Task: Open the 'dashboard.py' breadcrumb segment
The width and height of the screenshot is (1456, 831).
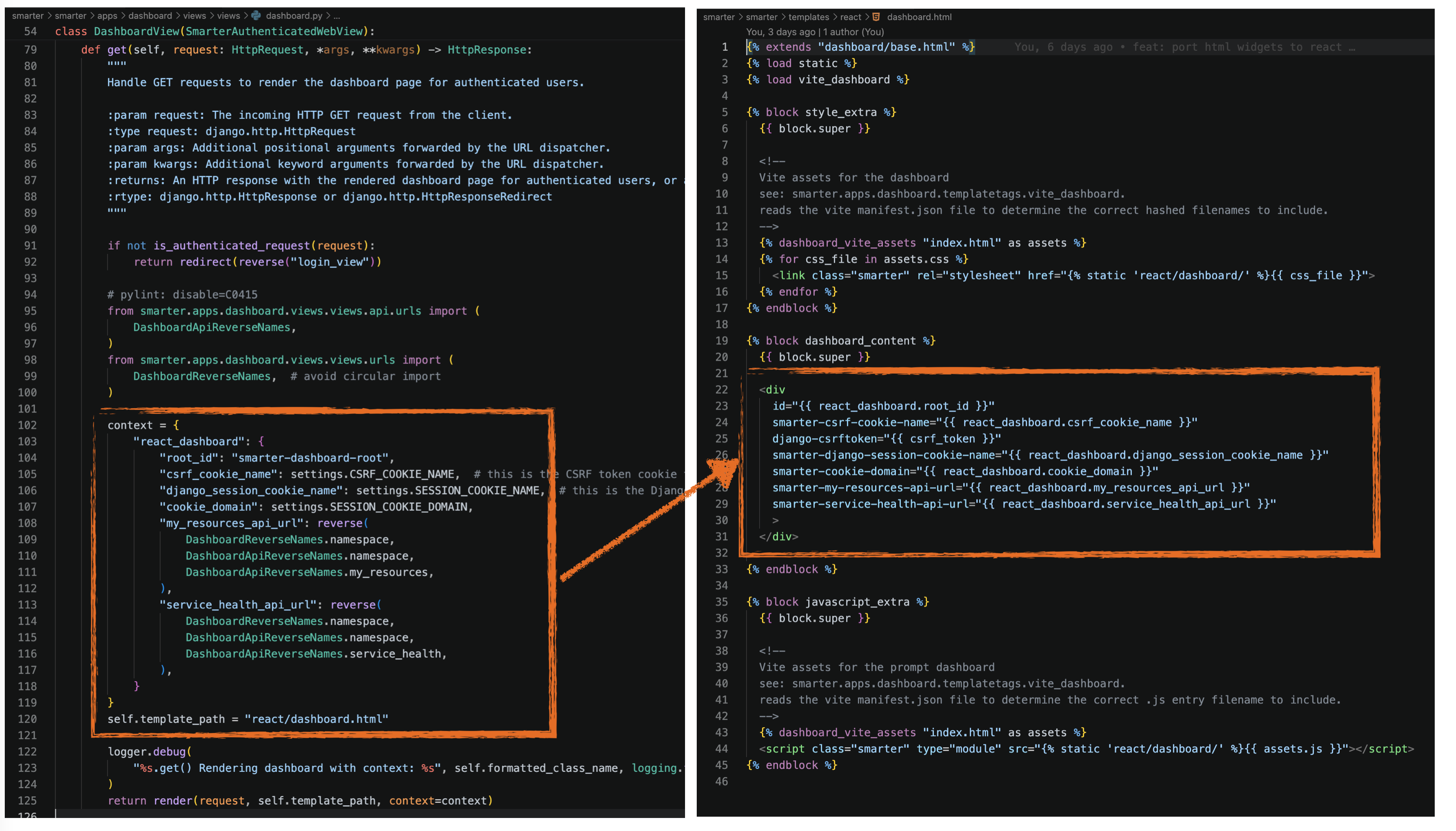Action: (x=294, y=15)
